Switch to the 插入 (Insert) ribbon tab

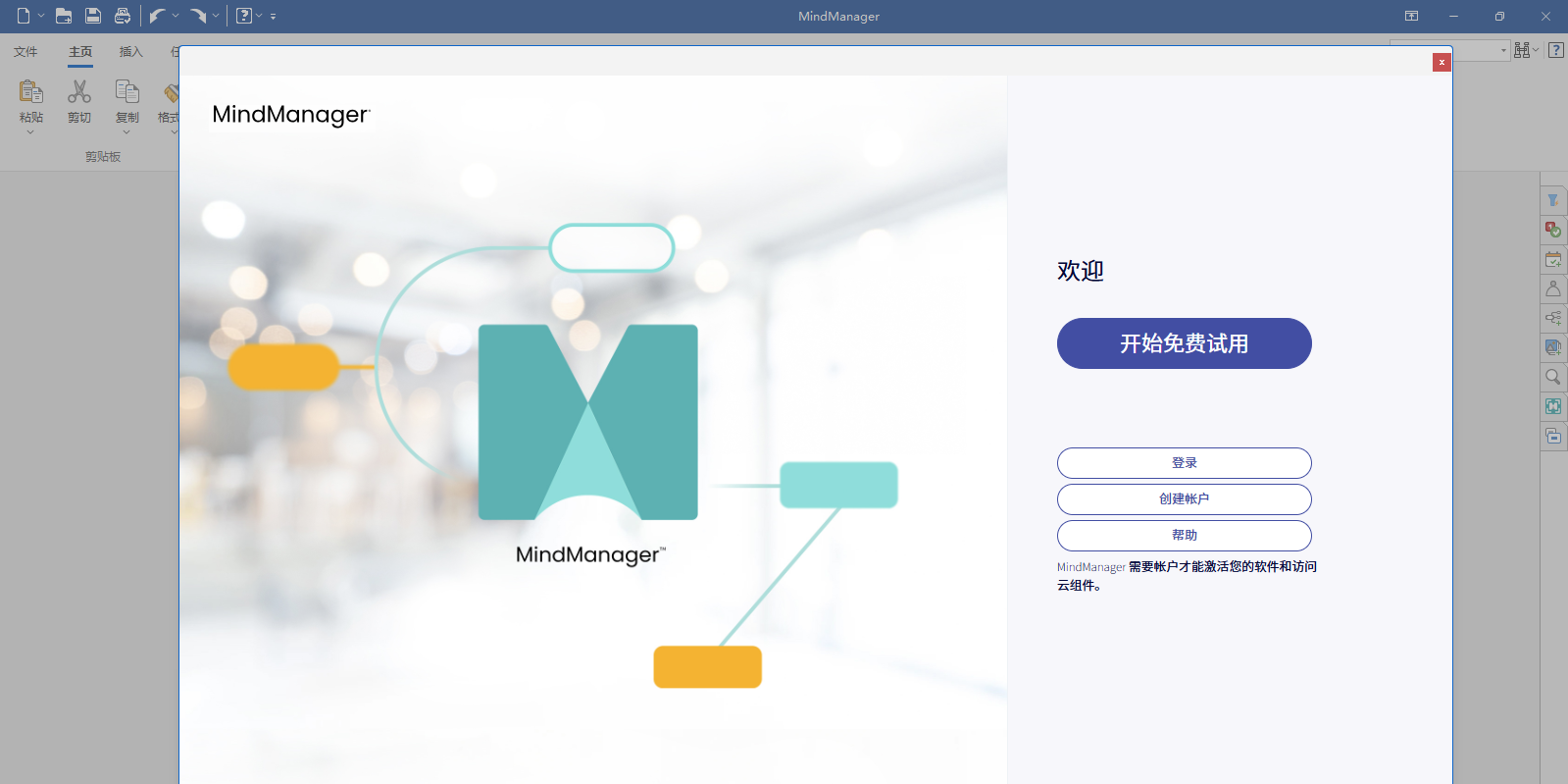coord(130,52)
